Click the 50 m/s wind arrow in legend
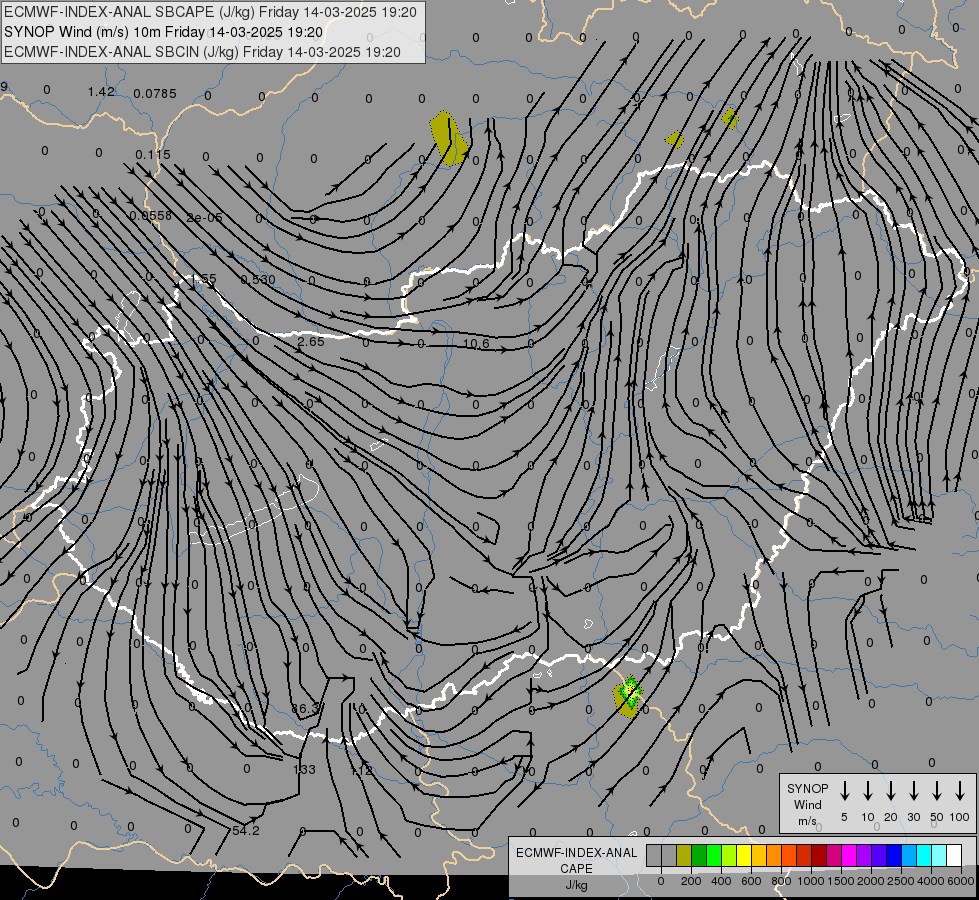This screenshot has height=900, width=979. (937, 791)
